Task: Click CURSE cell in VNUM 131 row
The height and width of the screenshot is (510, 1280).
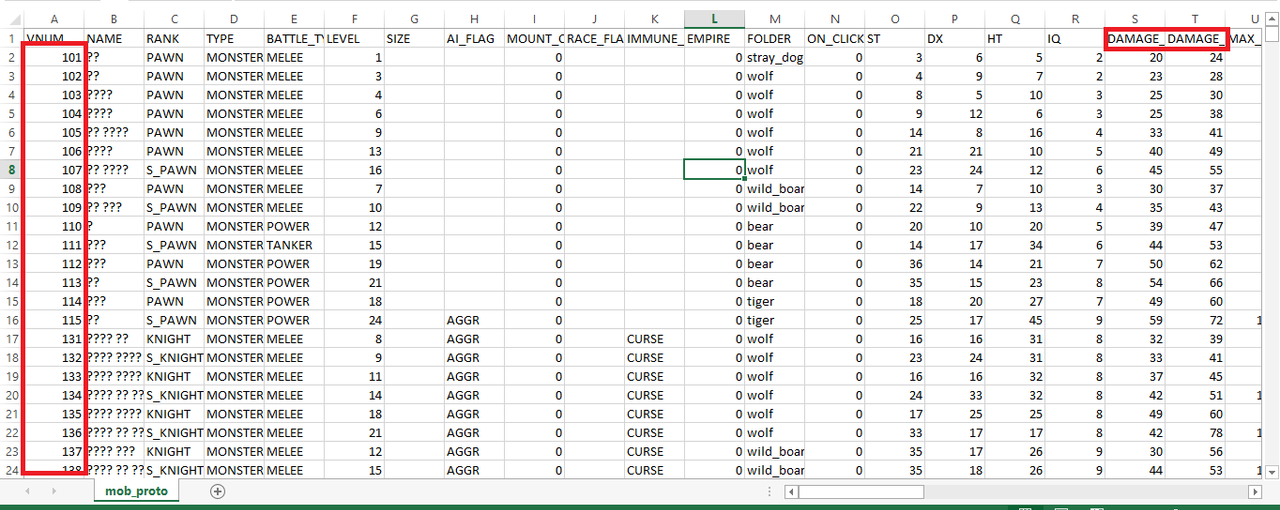Action: click(654, 339)
